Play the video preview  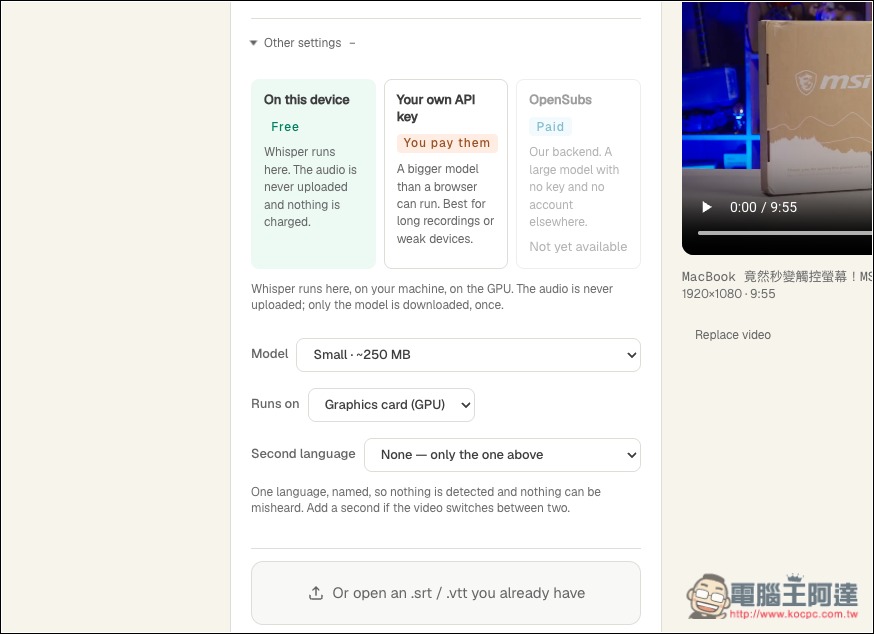[707, 207]
